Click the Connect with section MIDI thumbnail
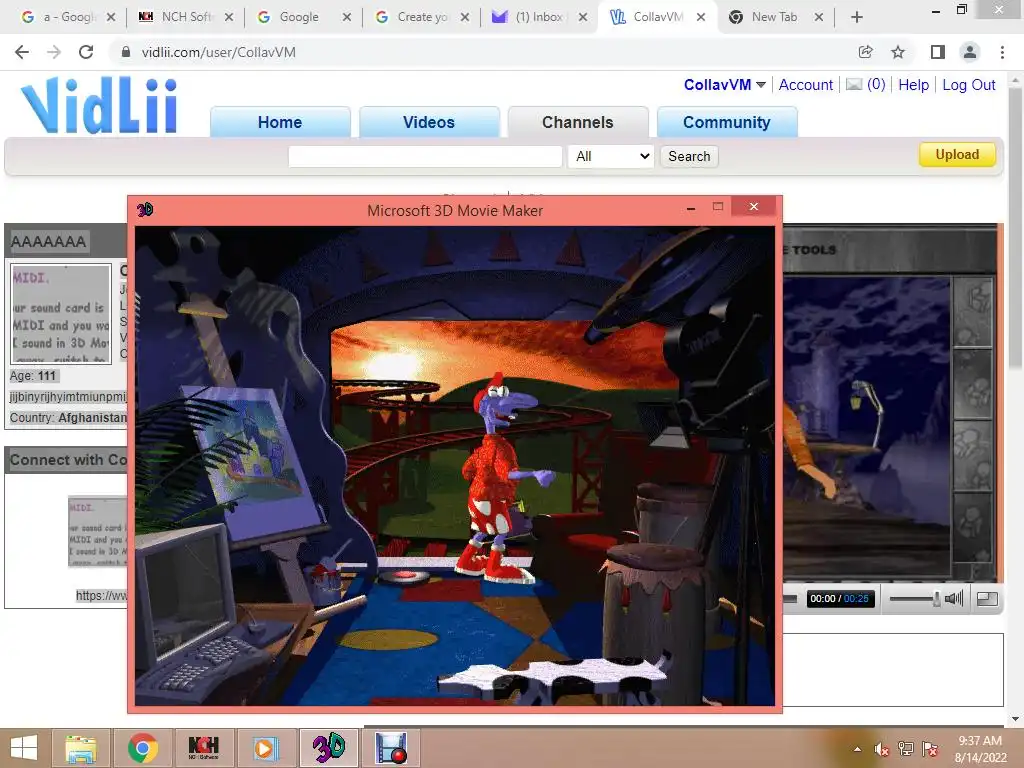Image resolution: width=1024 pixels, height=768 pixels. coord(98,532)
